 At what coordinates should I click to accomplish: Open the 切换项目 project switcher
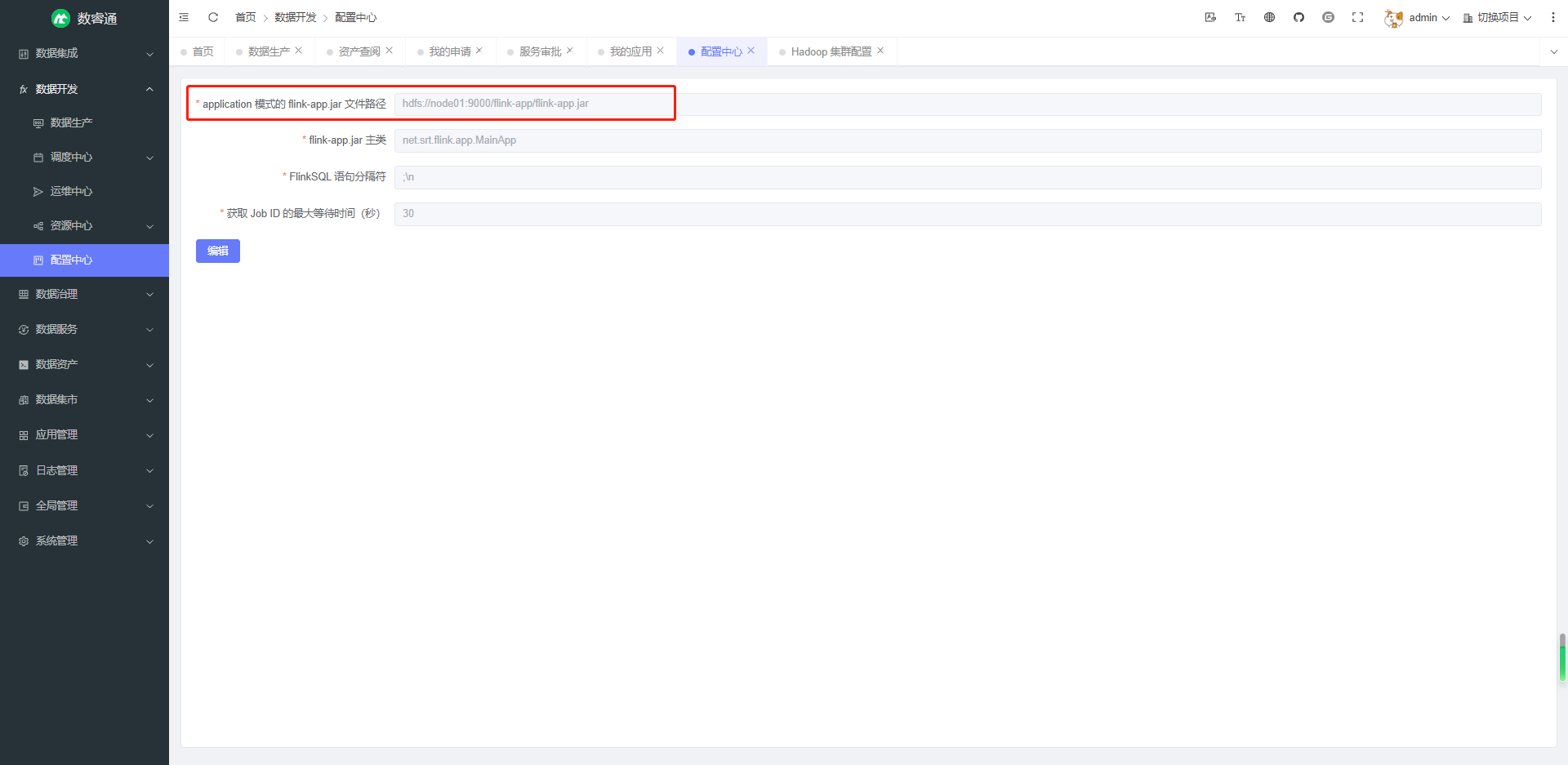[x=1497, y=18]
